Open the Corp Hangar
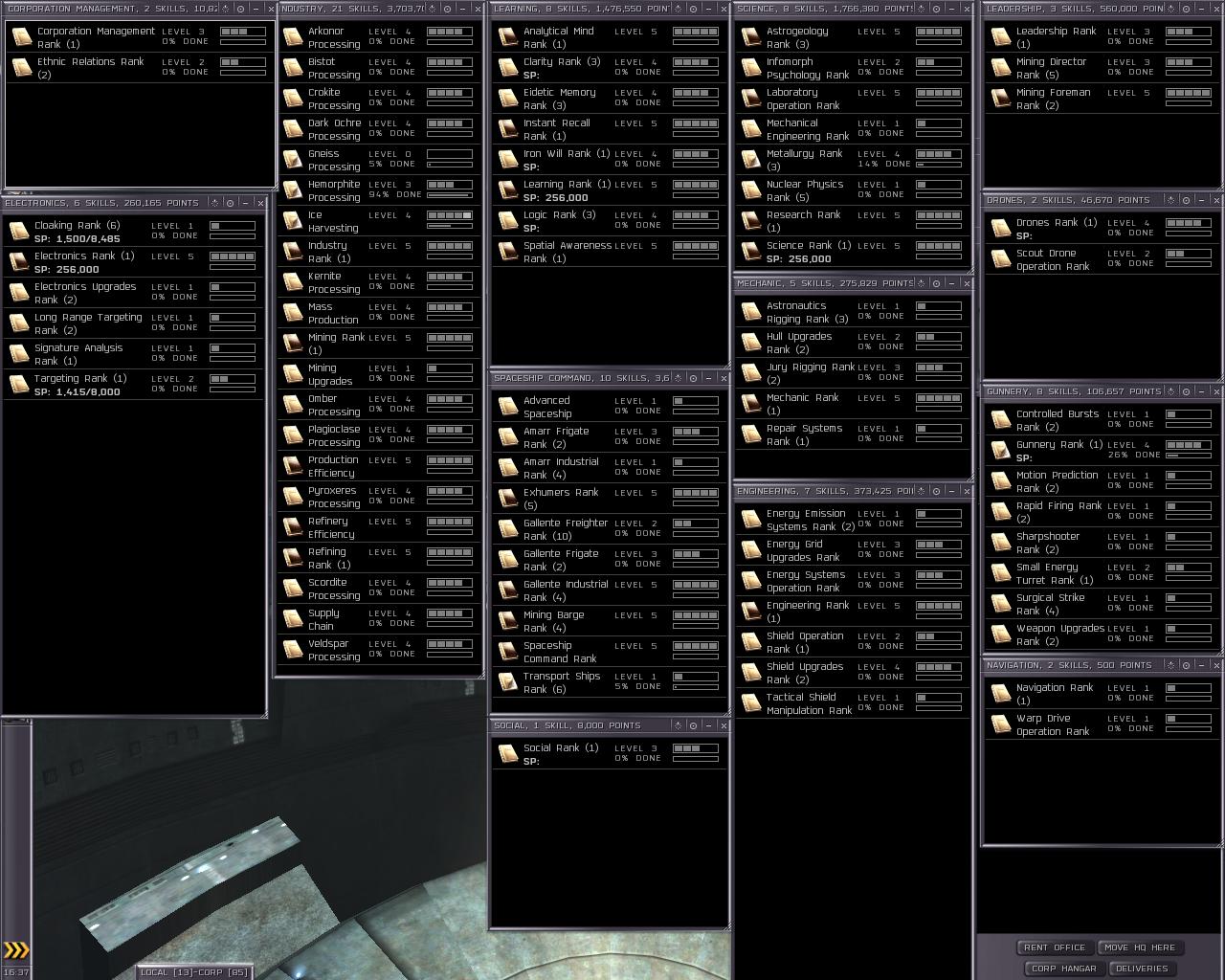Screen dimensions: 1225x980 pos(1064,969)
